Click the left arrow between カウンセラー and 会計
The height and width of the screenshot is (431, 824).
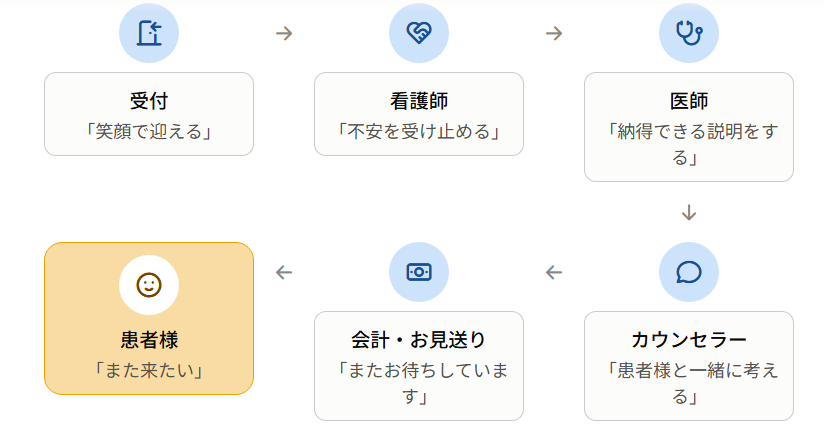click(554, 272)
